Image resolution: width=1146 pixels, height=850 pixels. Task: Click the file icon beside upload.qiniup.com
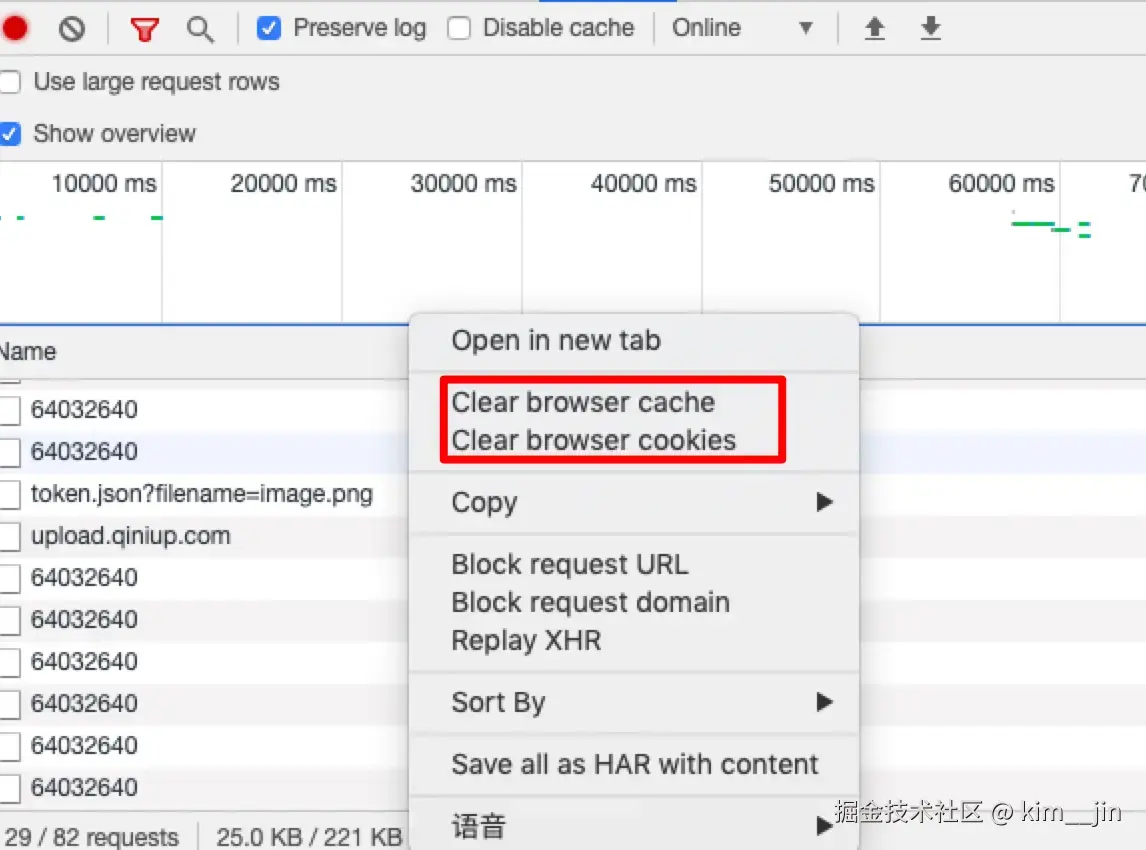(x=10, y=536)
